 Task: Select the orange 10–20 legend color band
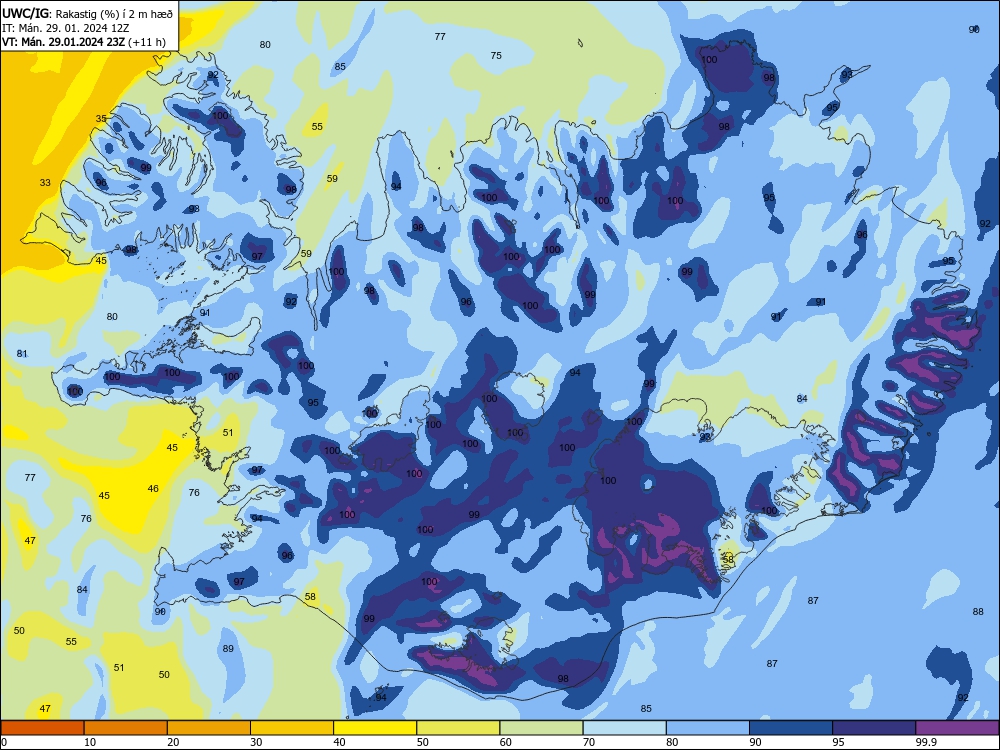[126, 728]
